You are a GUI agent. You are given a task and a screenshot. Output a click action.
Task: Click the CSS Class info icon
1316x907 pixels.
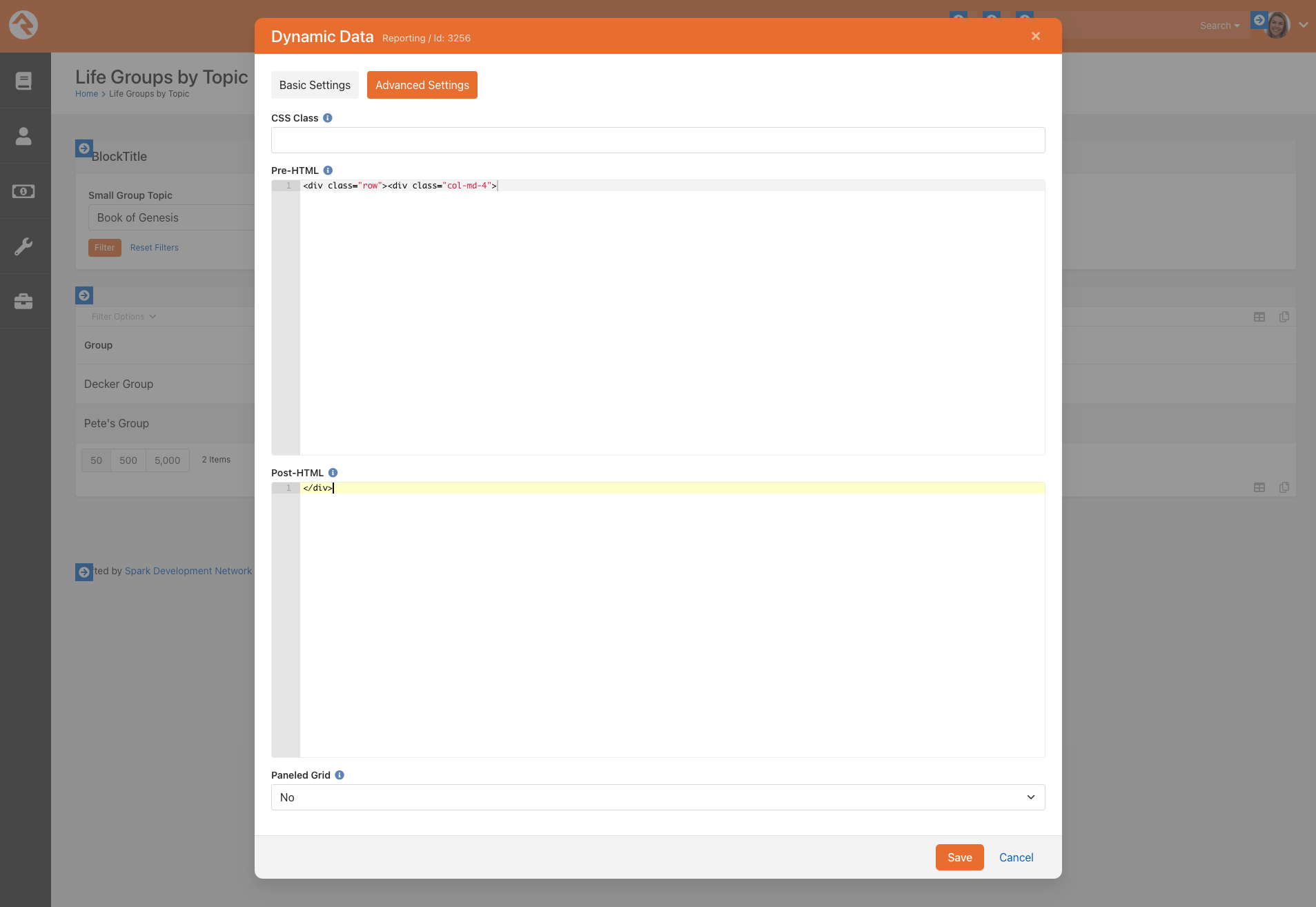coord(328,118)
